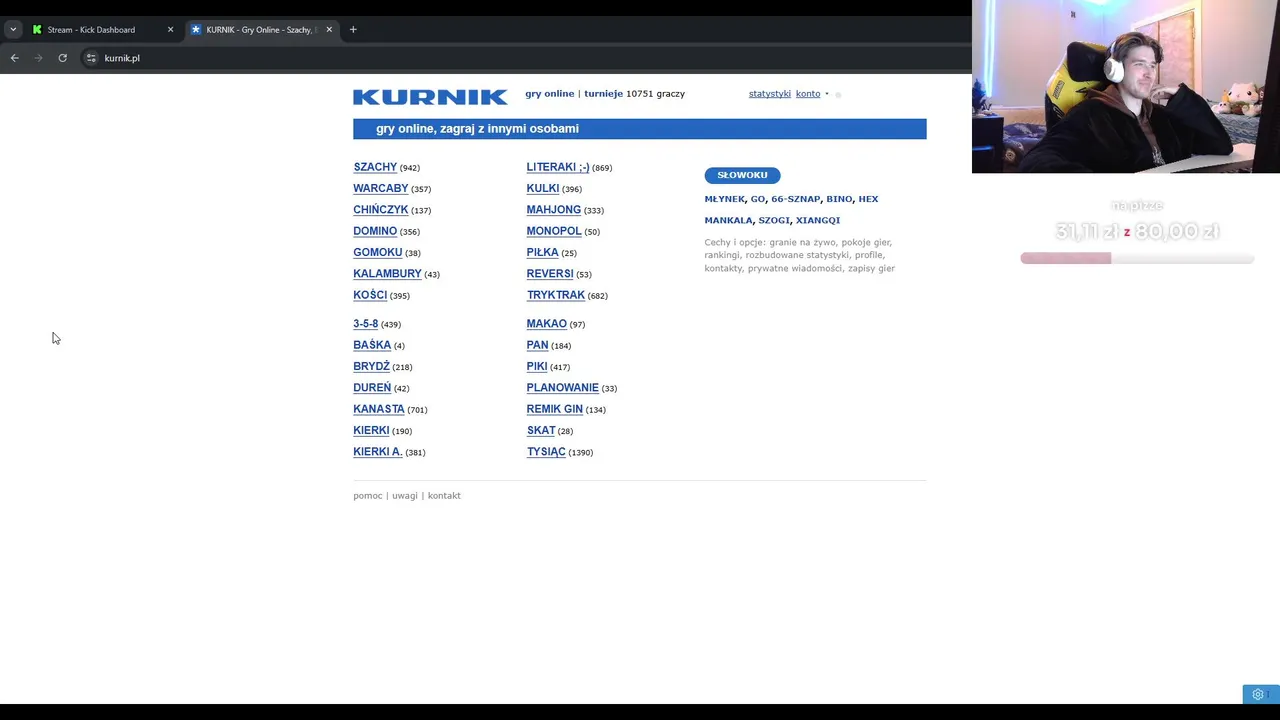
Task: Open the GOMOKU game
Action: point(378,252)
